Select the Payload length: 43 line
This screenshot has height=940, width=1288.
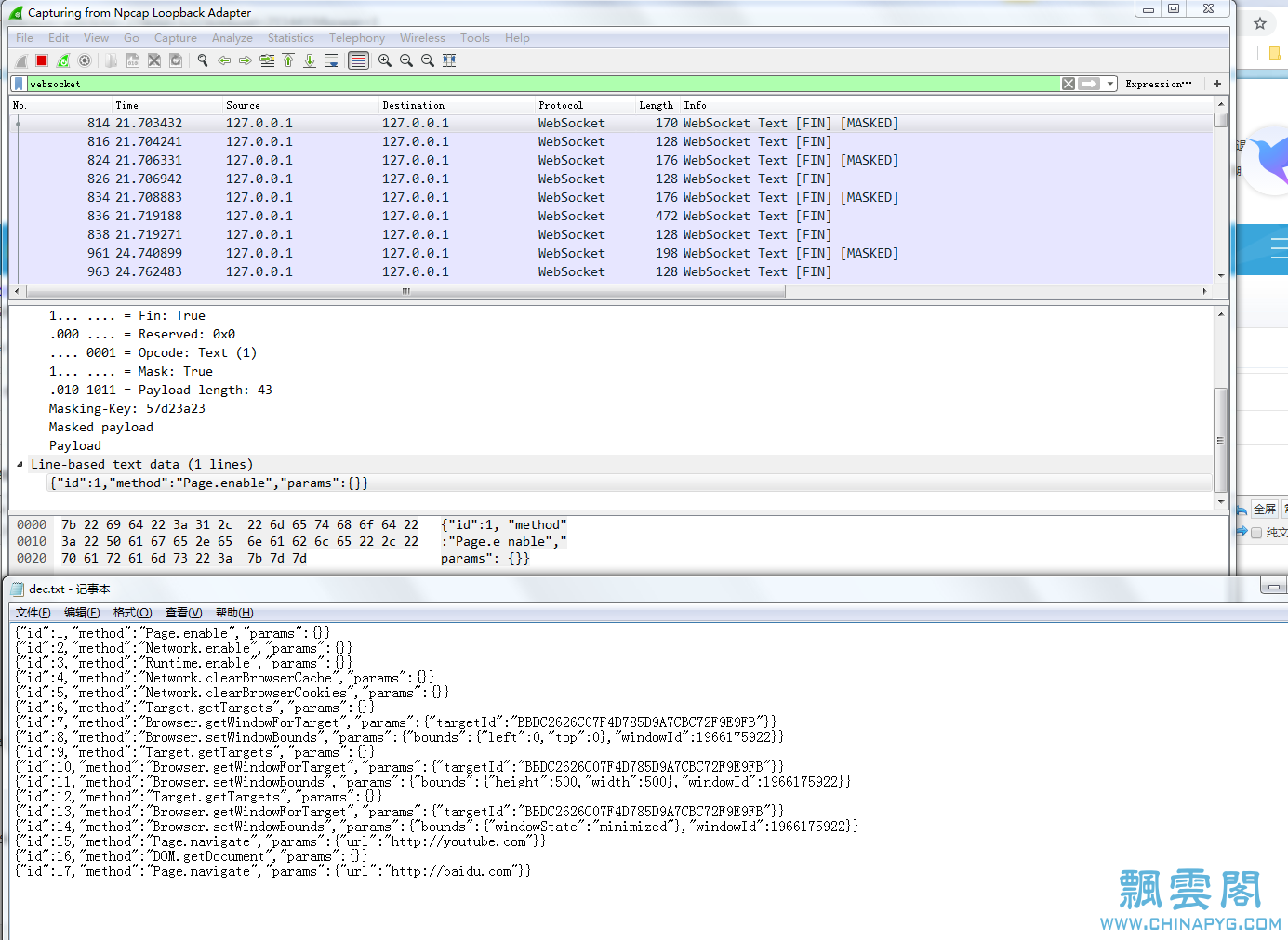pyautogui.click(x=160, y=390)
